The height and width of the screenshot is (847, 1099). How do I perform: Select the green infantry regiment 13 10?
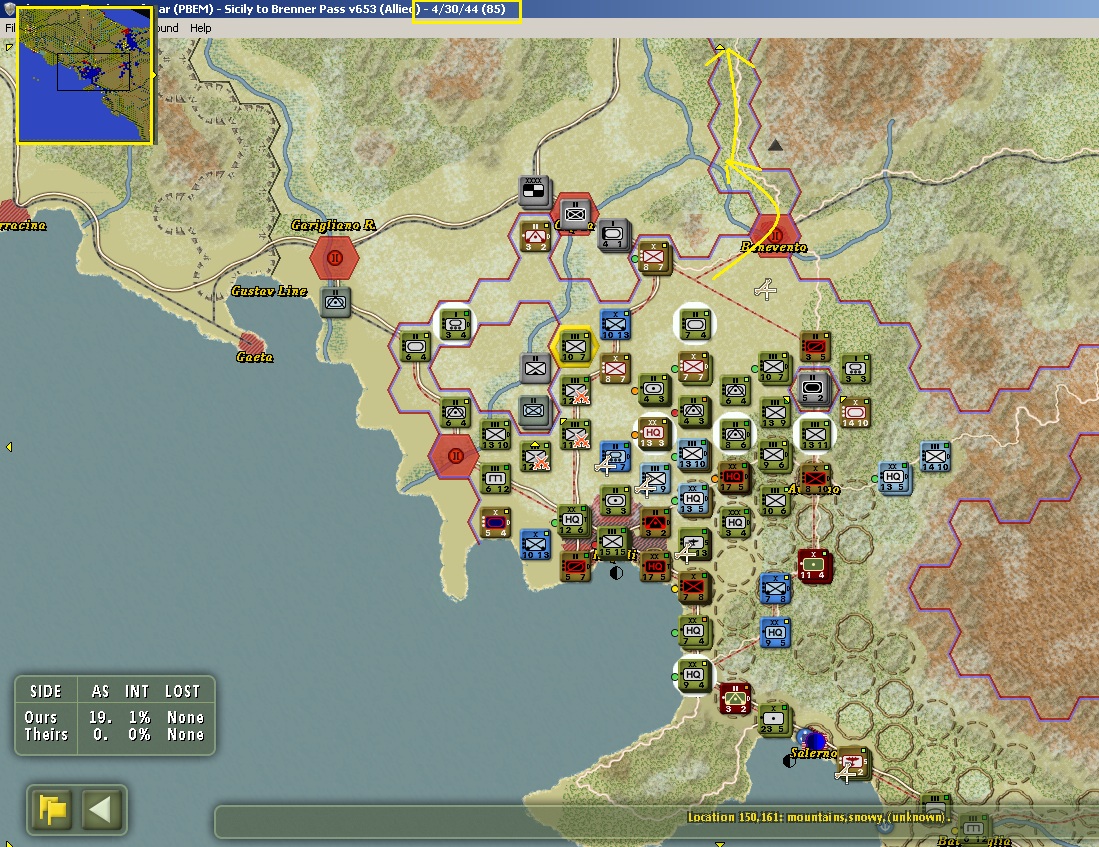point(495,435)
